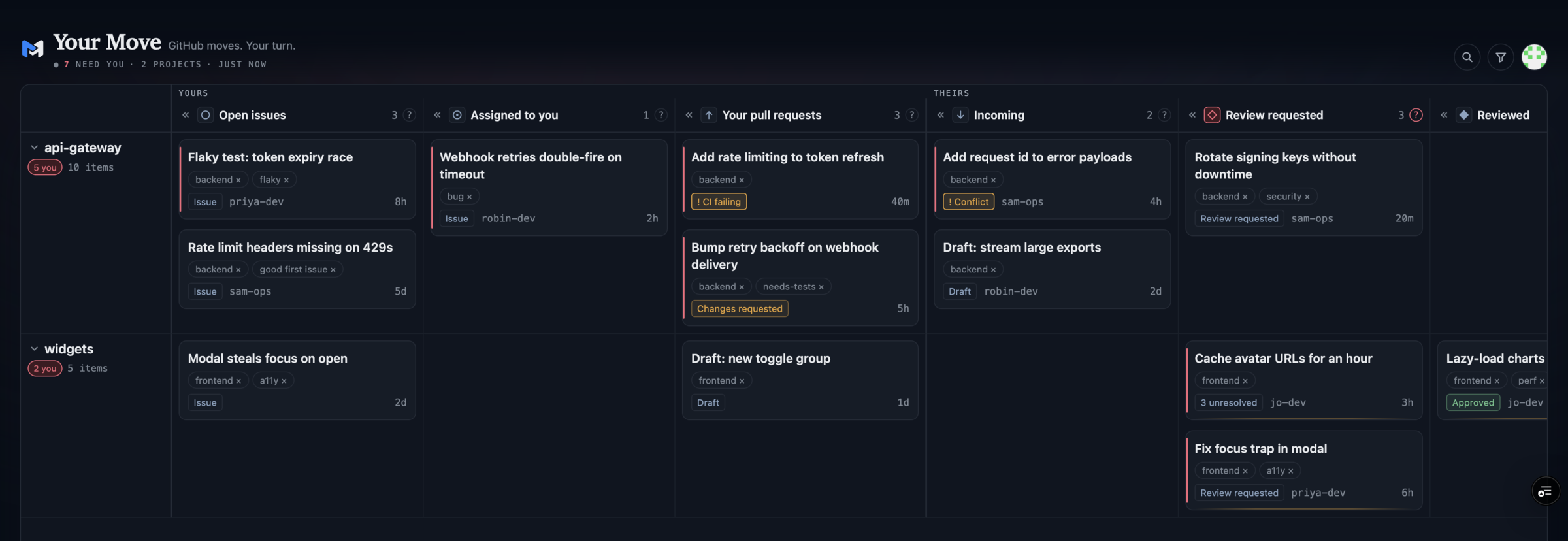1568x541 pixels.
Task: Click the 2 you badge under widgets
Action: 45,369
